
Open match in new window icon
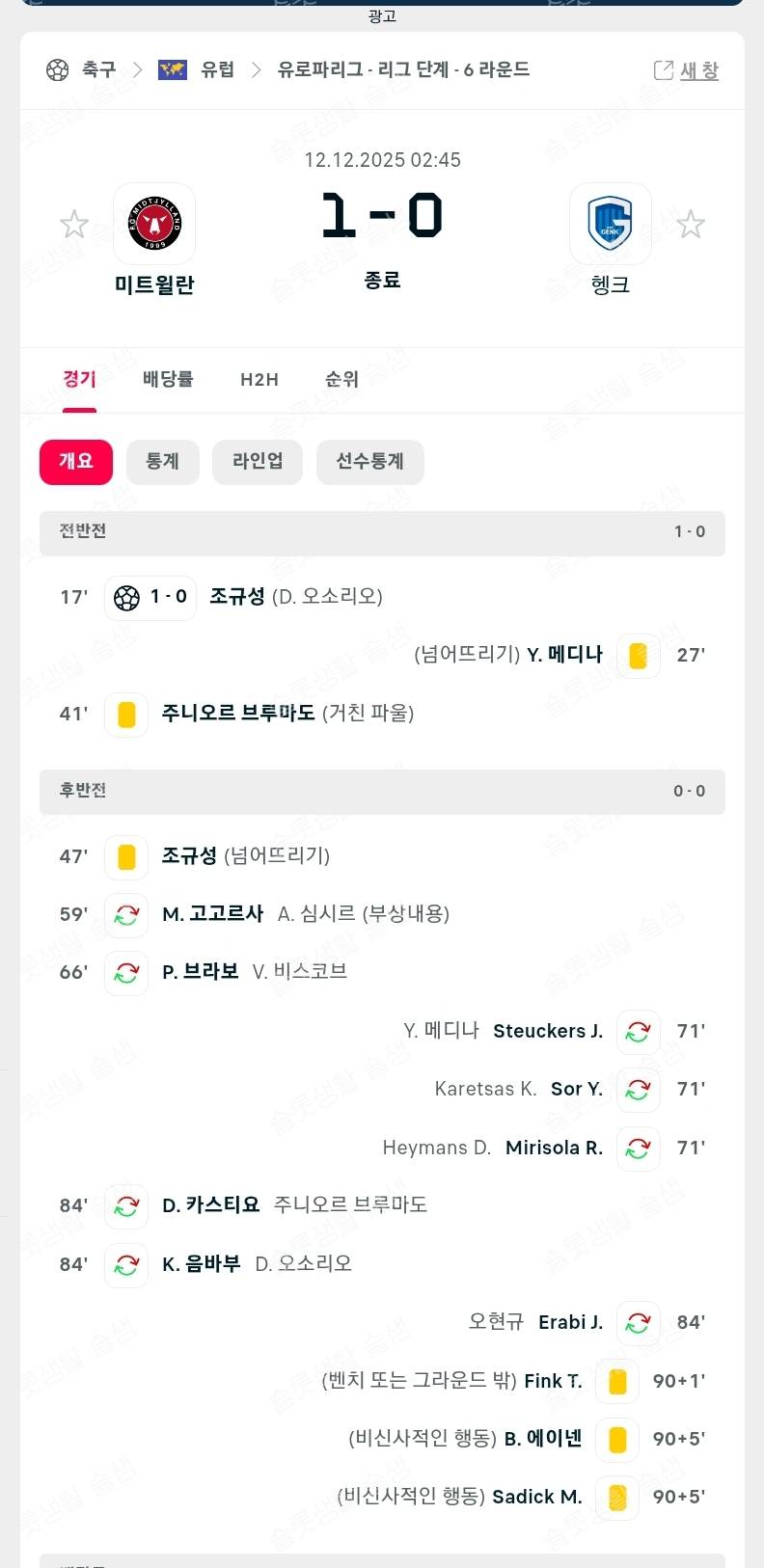(x=664, y=70)
